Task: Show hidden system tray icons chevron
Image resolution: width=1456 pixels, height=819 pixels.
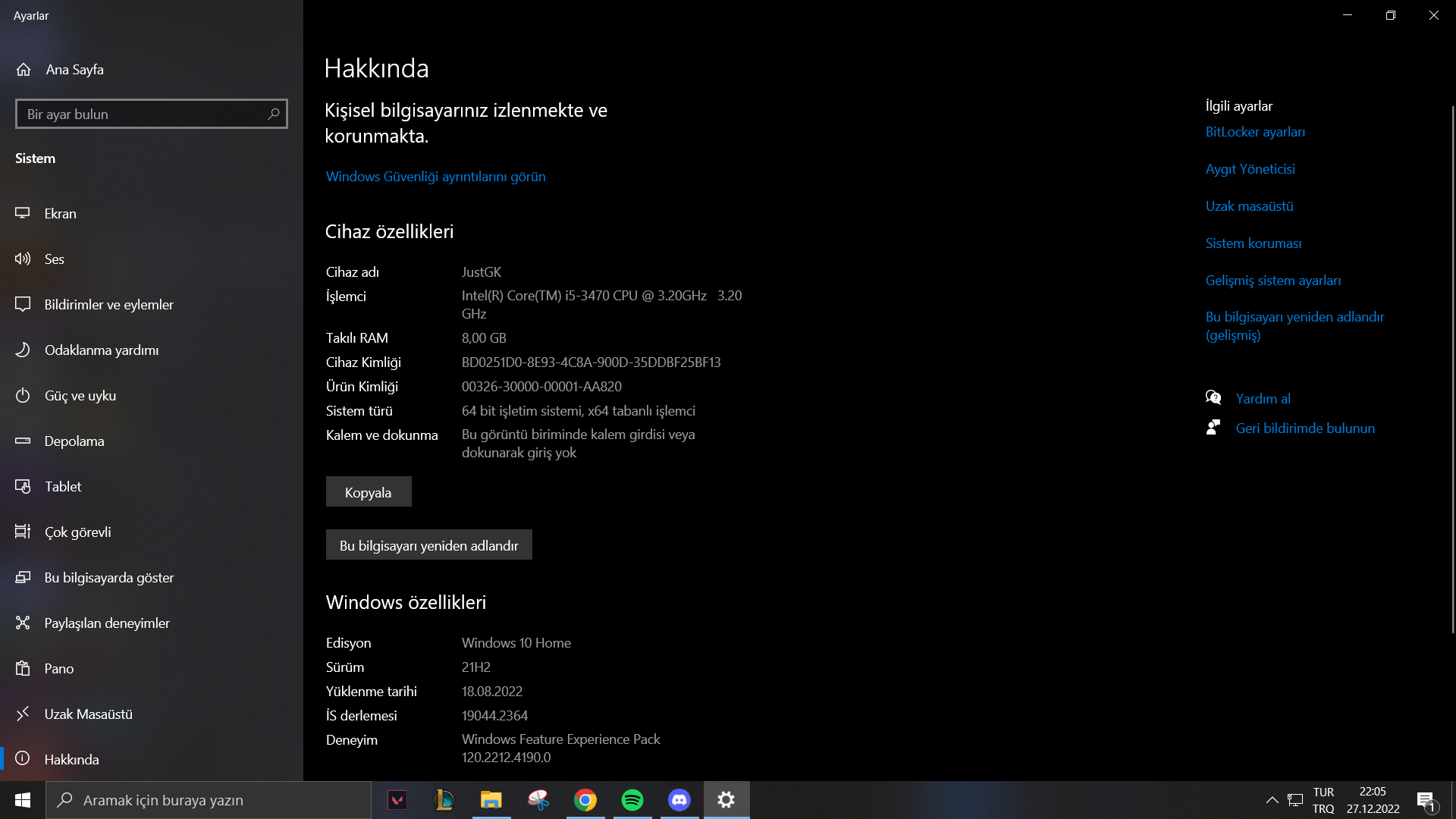Action: (x=1272, y=800)
